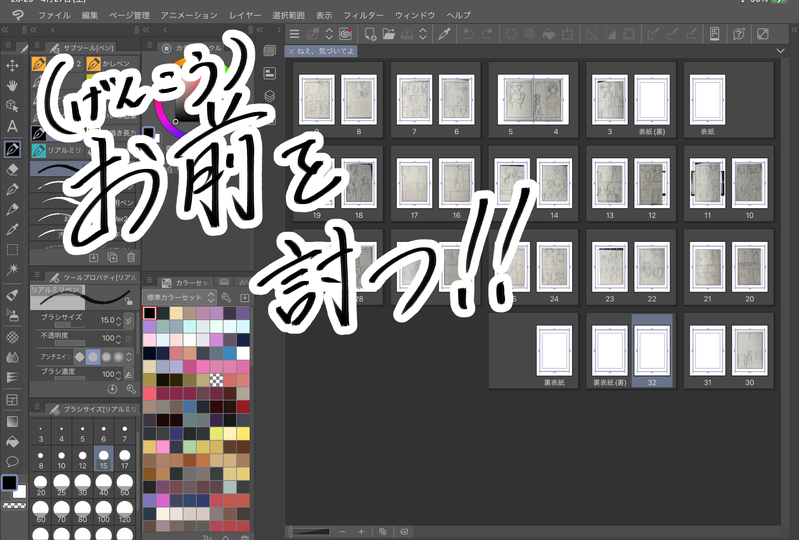Open a file via folder icon
Image resolution: width=799 pixels, height=540 pixels.
point(389,34)
